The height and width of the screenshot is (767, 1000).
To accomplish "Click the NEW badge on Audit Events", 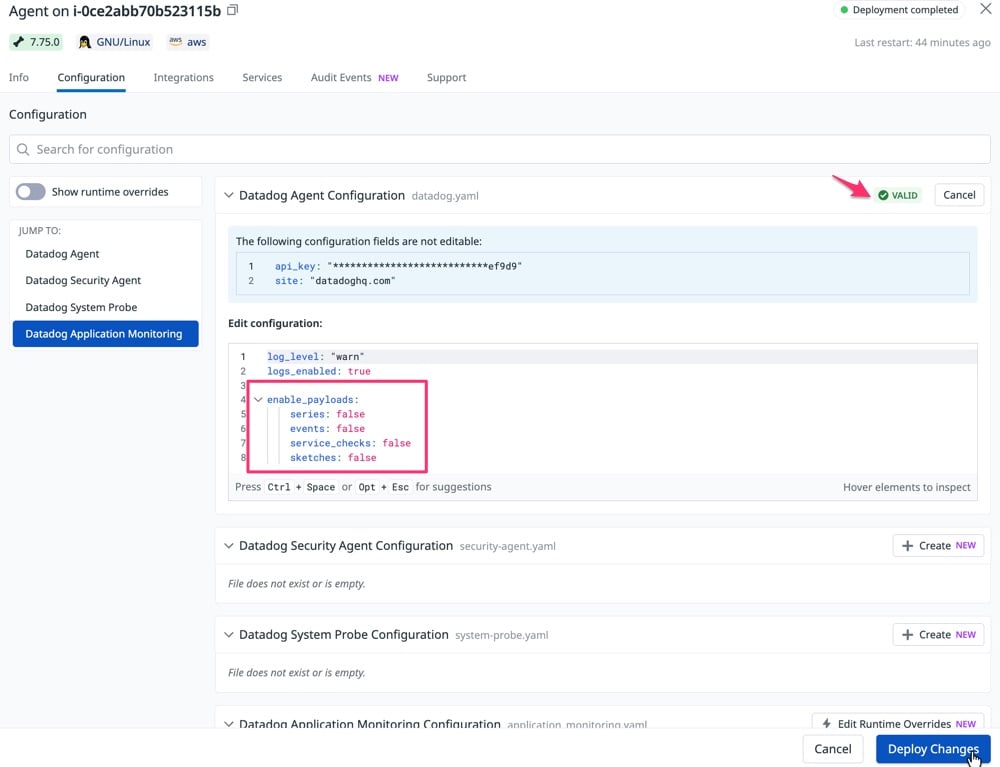I will click(388, 77).
